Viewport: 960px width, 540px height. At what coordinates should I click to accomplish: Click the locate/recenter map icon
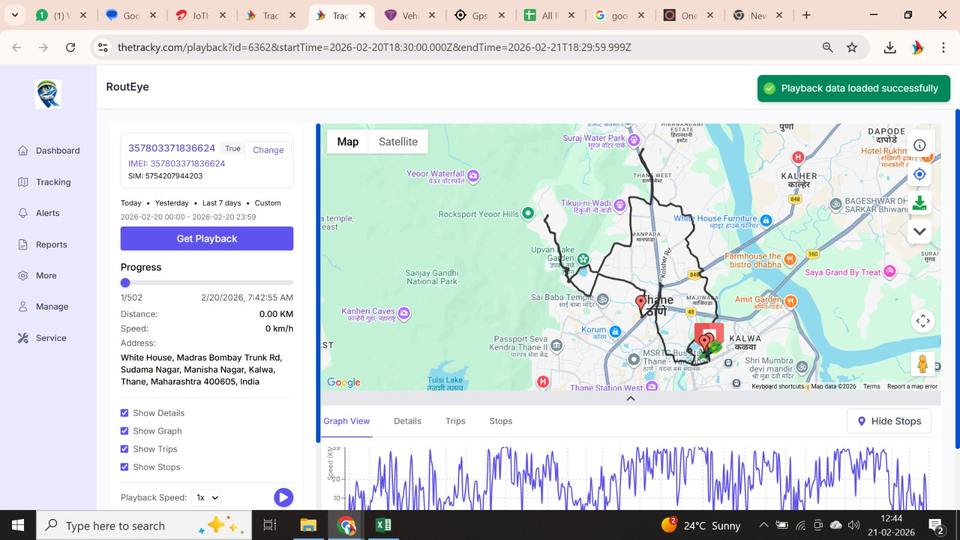(919, 174)
